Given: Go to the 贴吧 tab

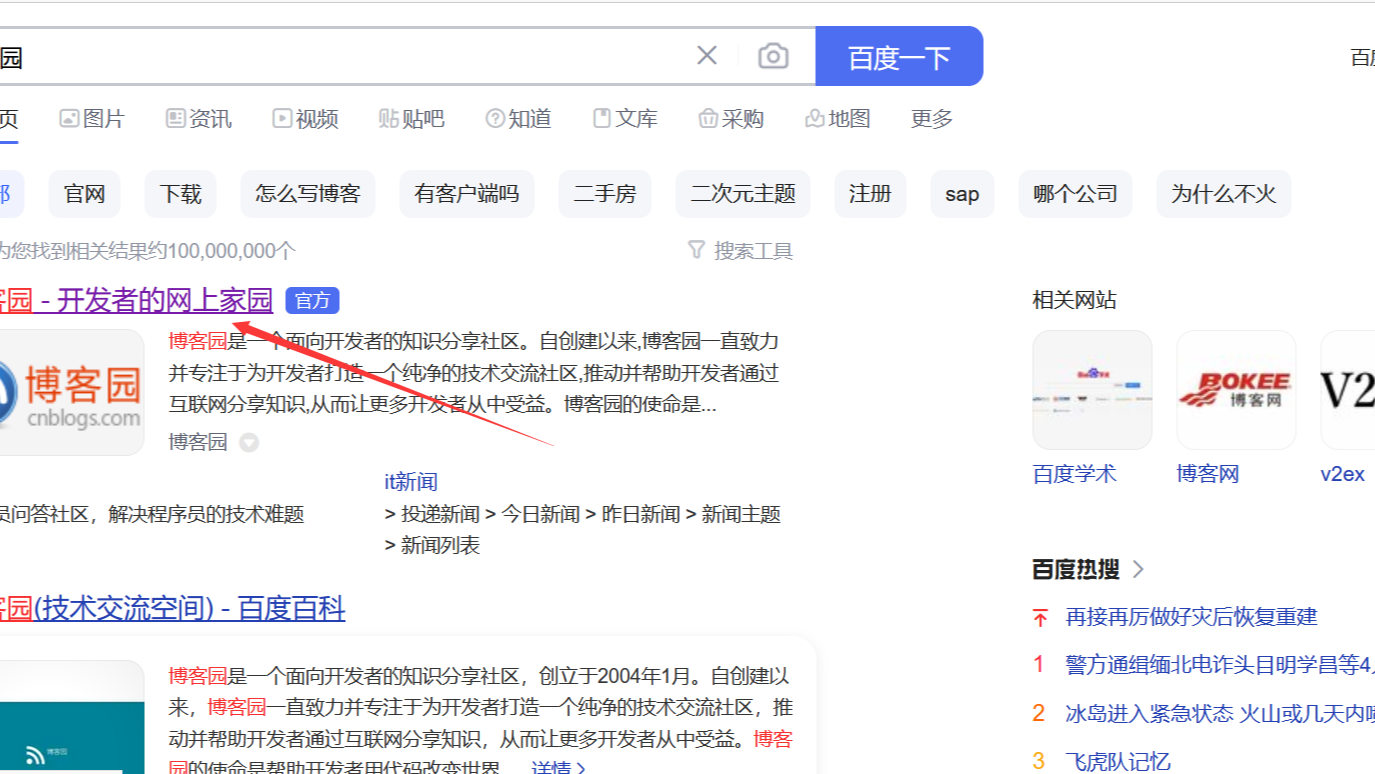Looking at the screenshot, I should pos(412,119).
